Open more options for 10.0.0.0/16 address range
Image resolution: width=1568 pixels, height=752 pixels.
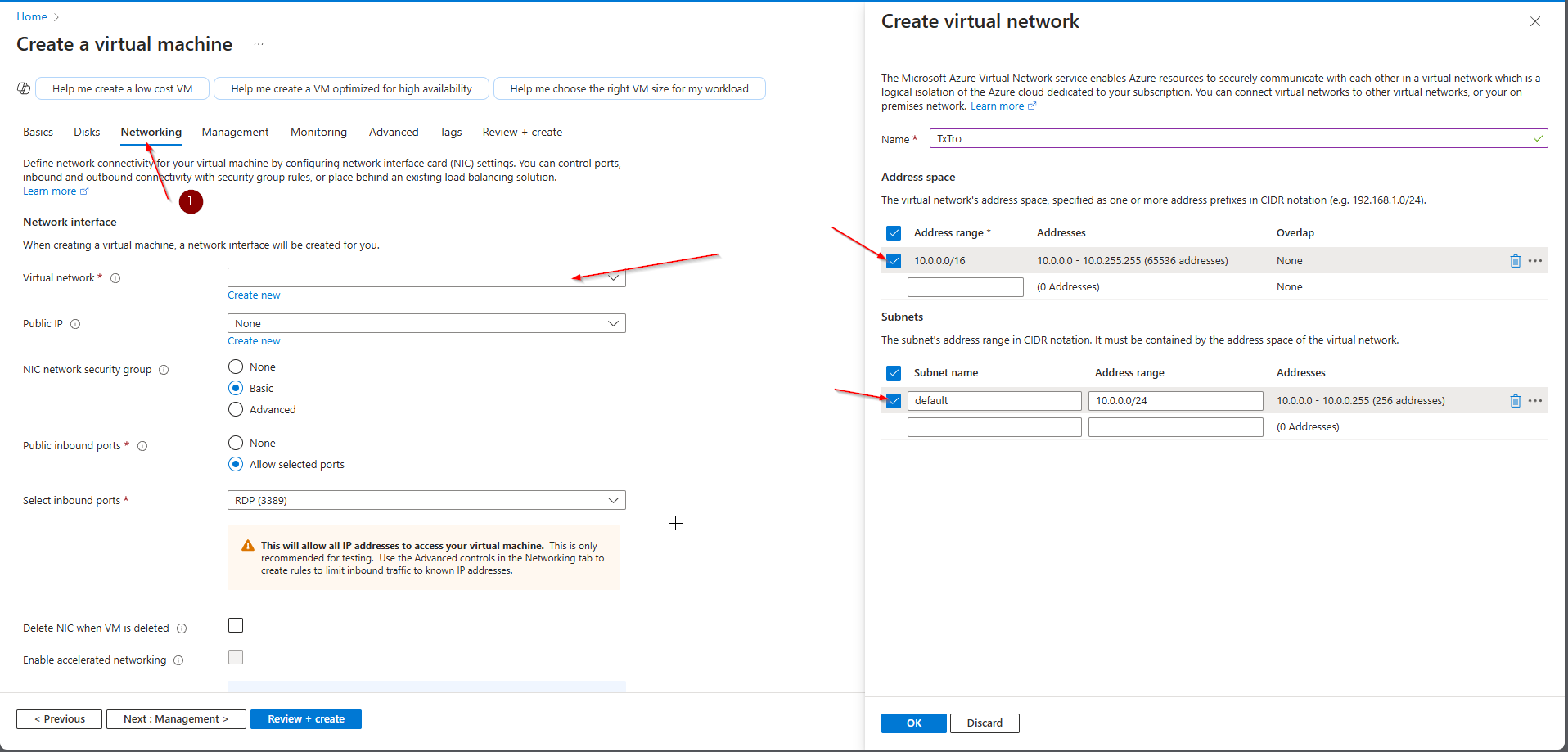1535,261
